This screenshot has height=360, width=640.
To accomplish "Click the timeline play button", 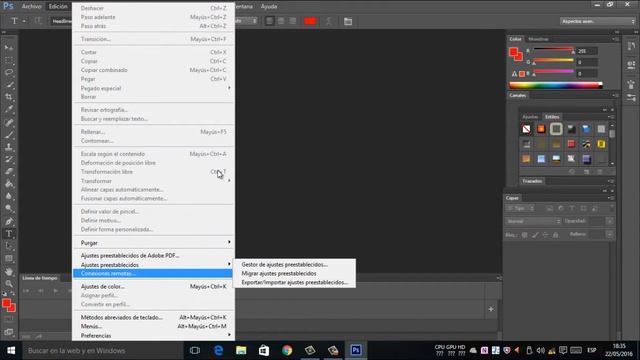I will pyautogui.click(x=56, y=291).
